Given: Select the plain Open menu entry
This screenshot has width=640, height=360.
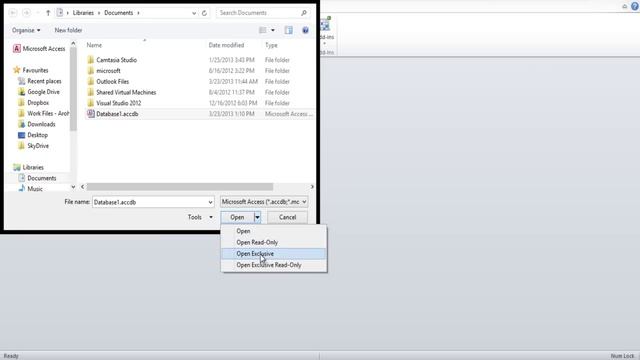Looking at the screenshot, I should click(273, 231).
